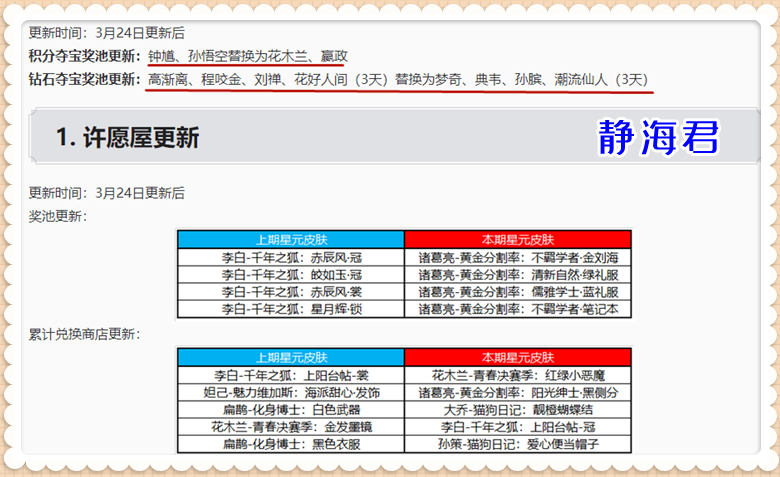Click cell '诸葛亮-黄金分割率: 儒雅学士·蓝礼服'

tap(518, 292)
